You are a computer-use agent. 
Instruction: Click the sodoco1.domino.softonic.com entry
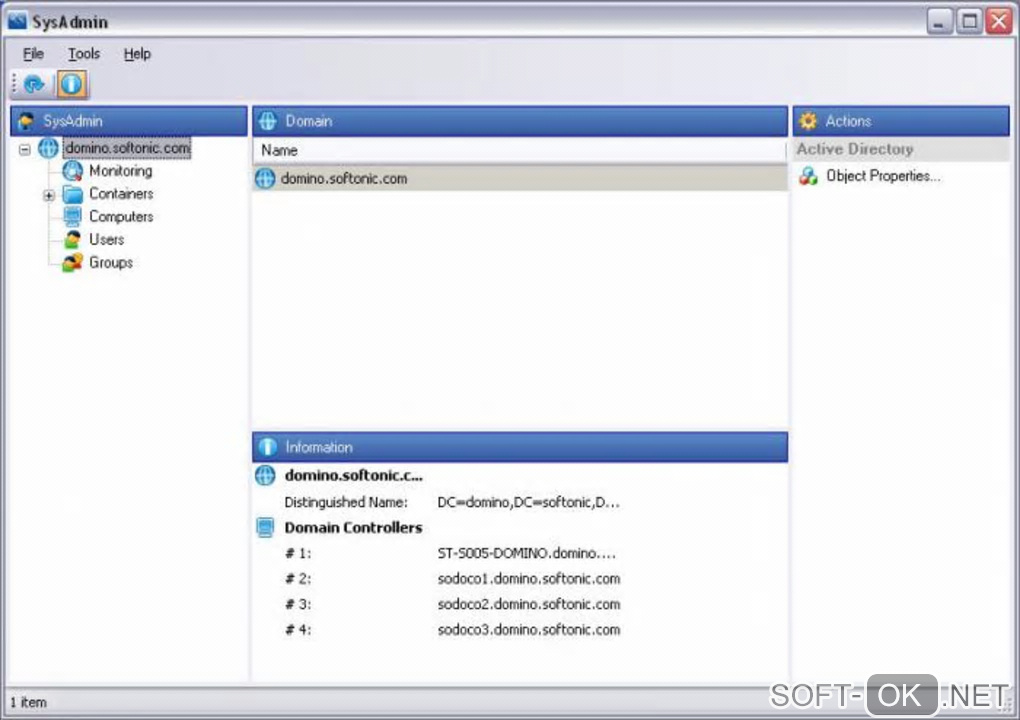point(528,579)
